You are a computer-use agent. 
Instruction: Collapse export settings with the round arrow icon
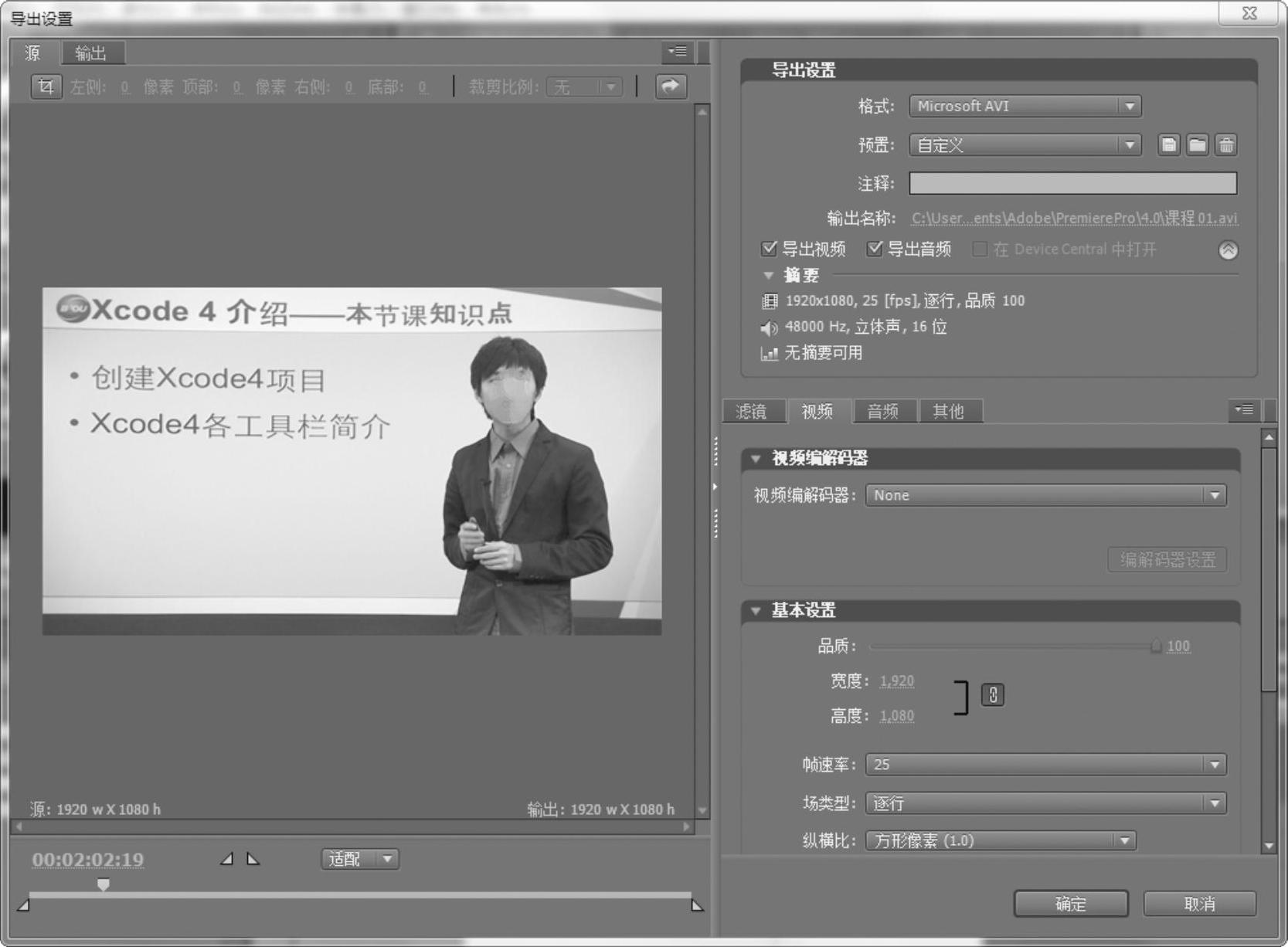point(1228,250)
